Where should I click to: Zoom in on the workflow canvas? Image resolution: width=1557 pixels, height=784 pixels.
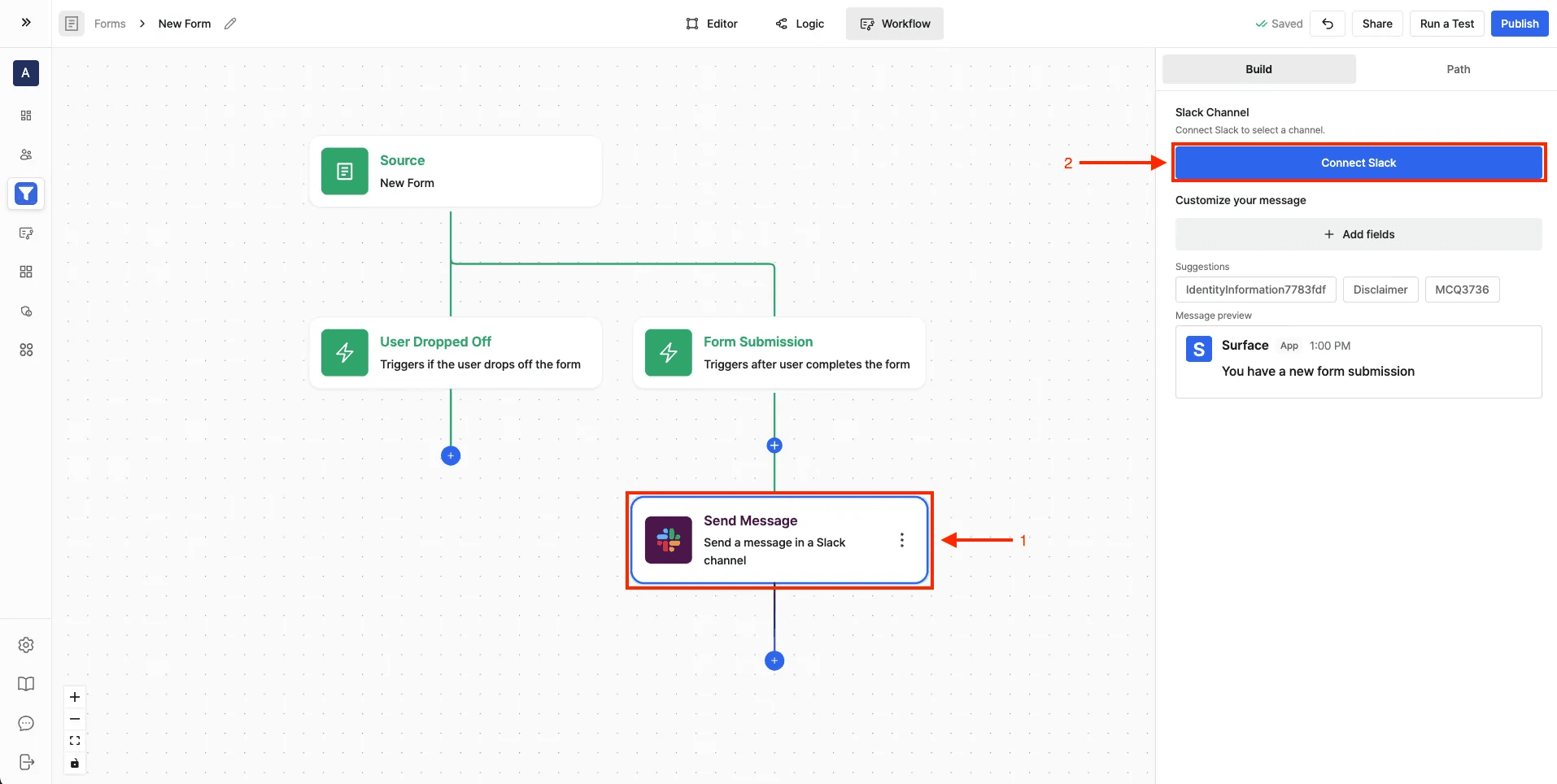75,697
